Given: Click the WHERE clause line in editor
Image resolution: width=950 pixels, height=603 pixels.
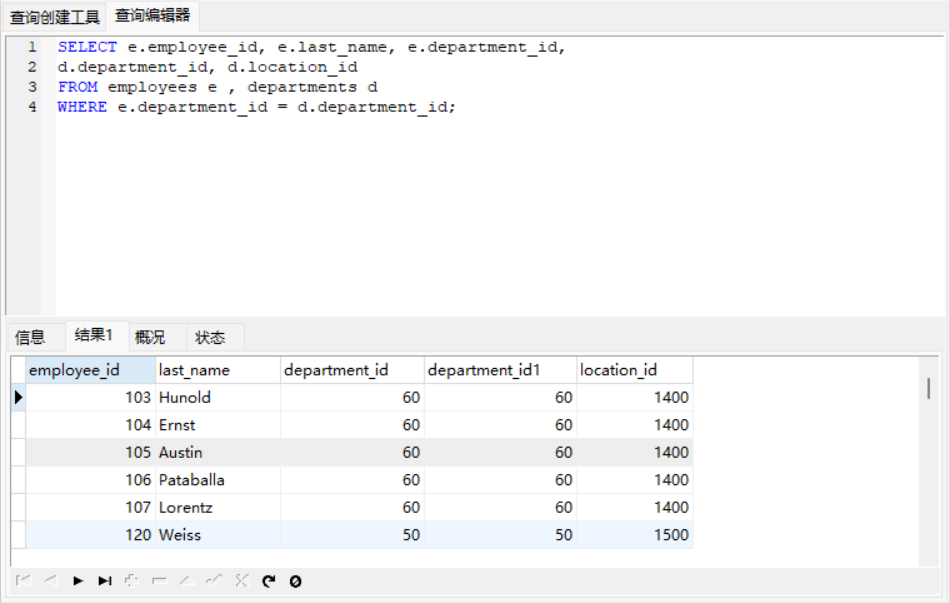Looking at the screenshot, I should click(x=256, y=107).
